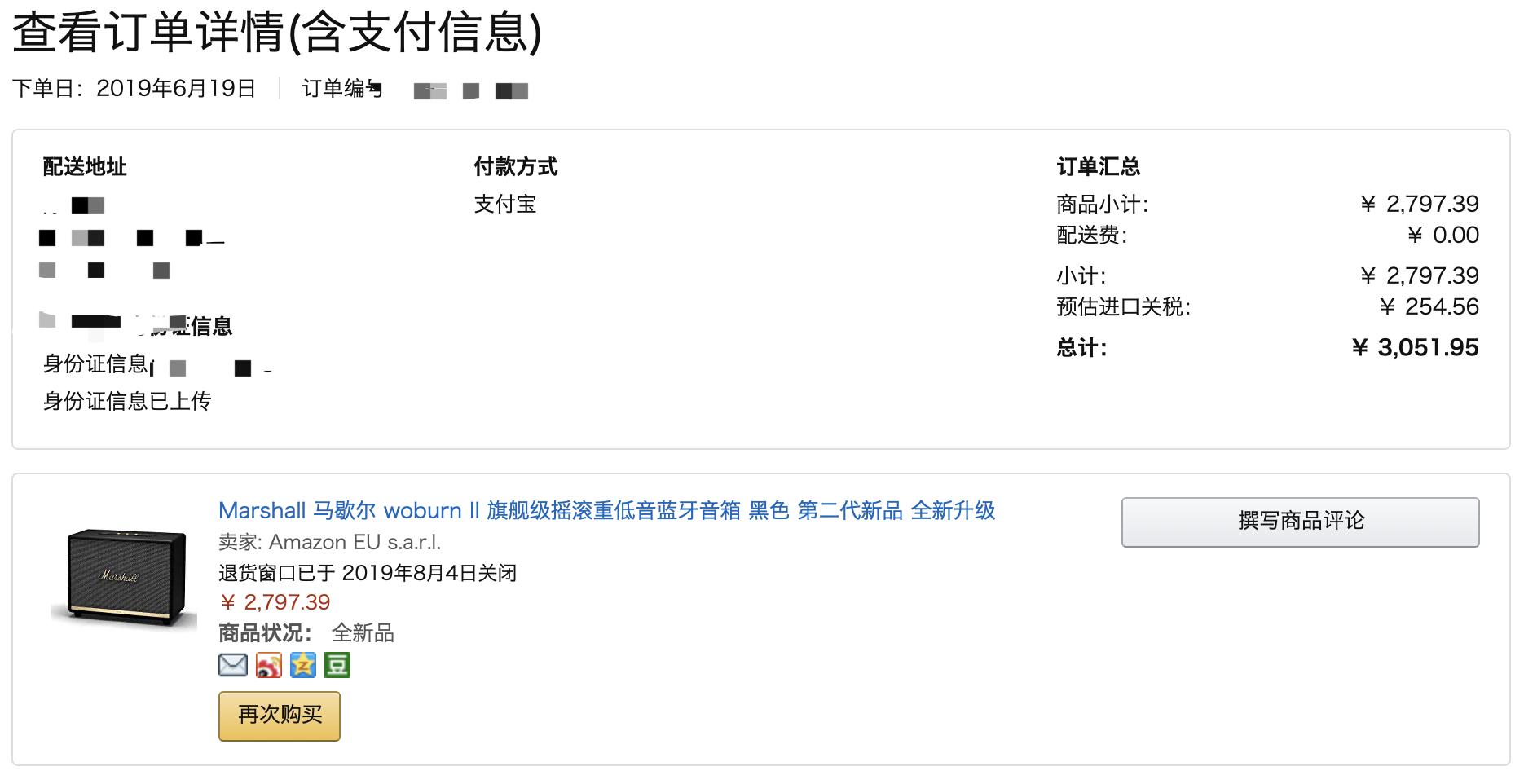Click the green Douban icon
The image size is (1524, 784).
point(337,666)
